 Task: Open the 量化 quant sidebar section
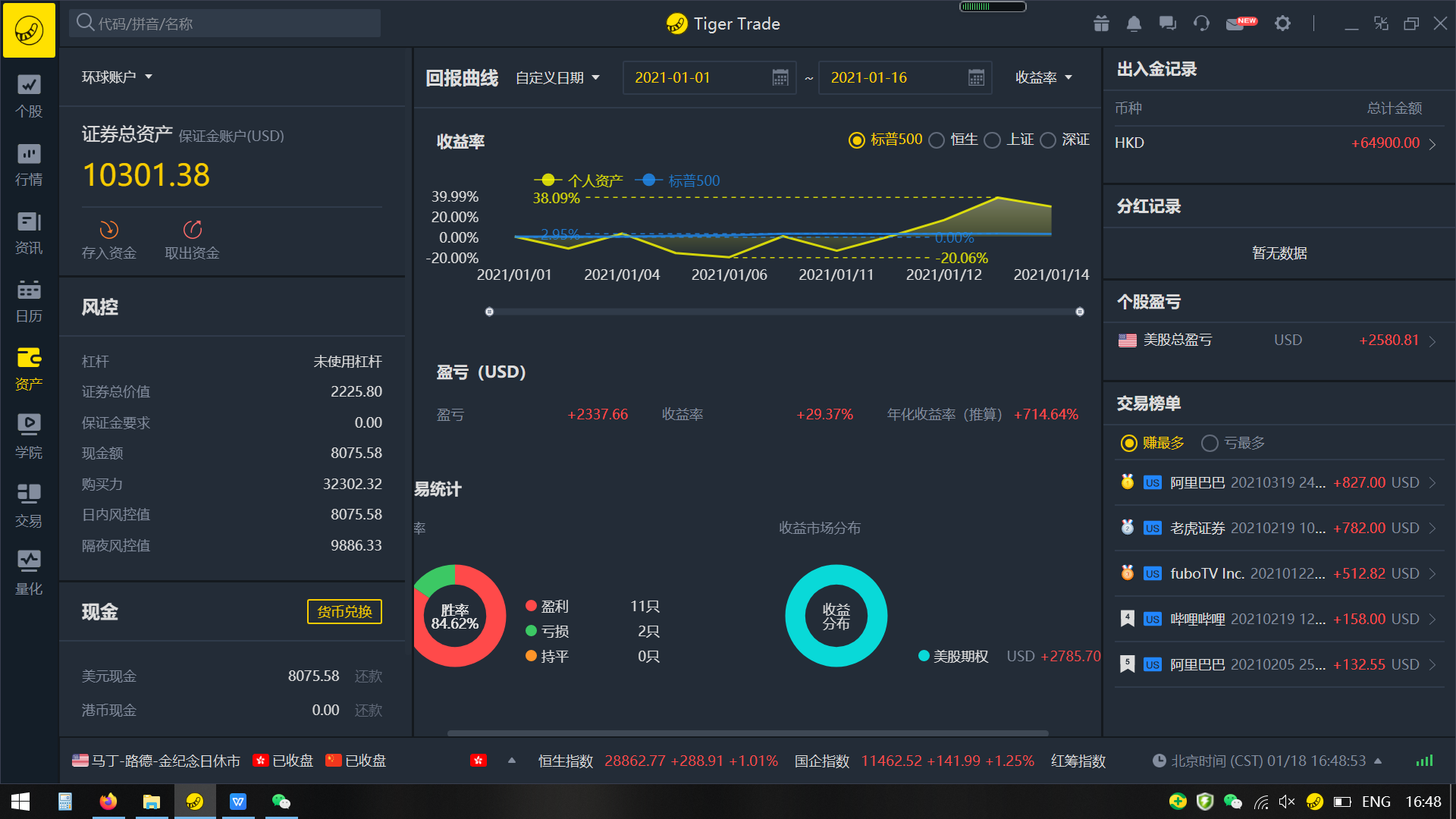click(29, 574)
